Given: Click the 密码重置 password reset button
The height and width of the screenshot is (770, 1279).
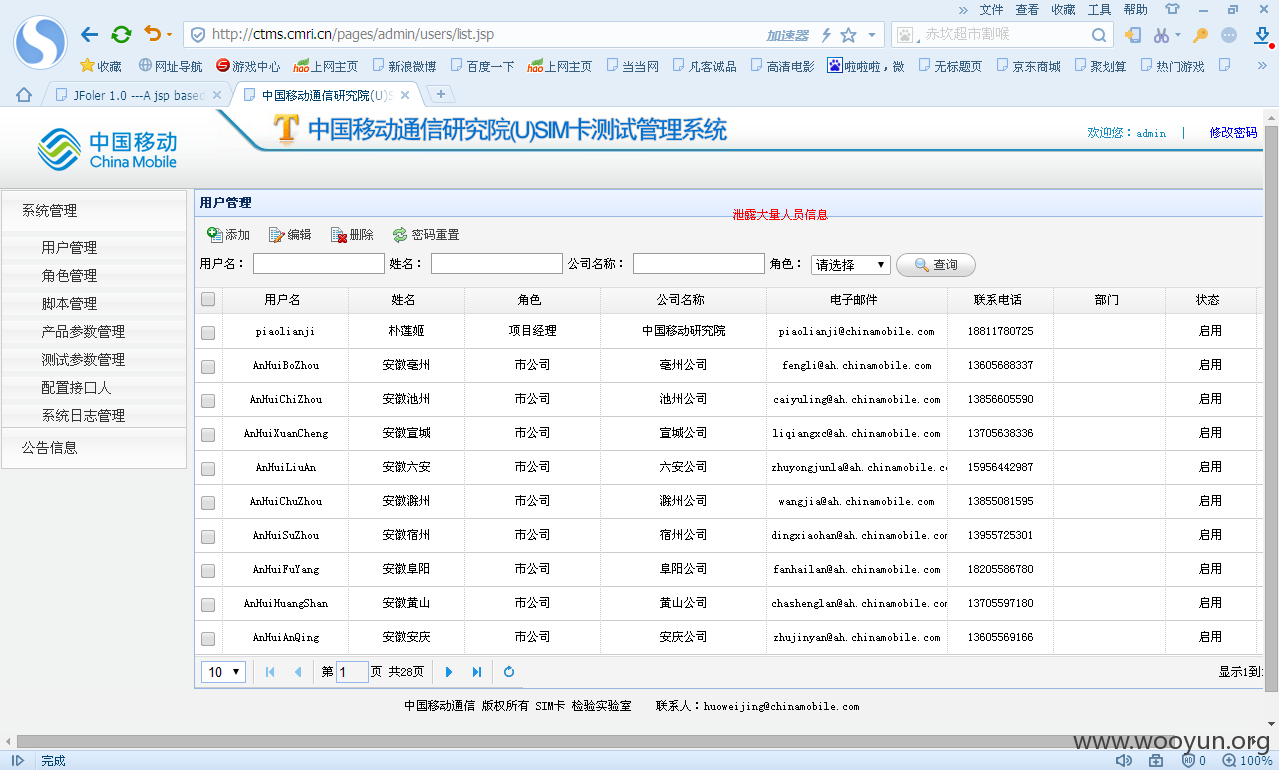Looking at the screenshot, I should point(426,235).
